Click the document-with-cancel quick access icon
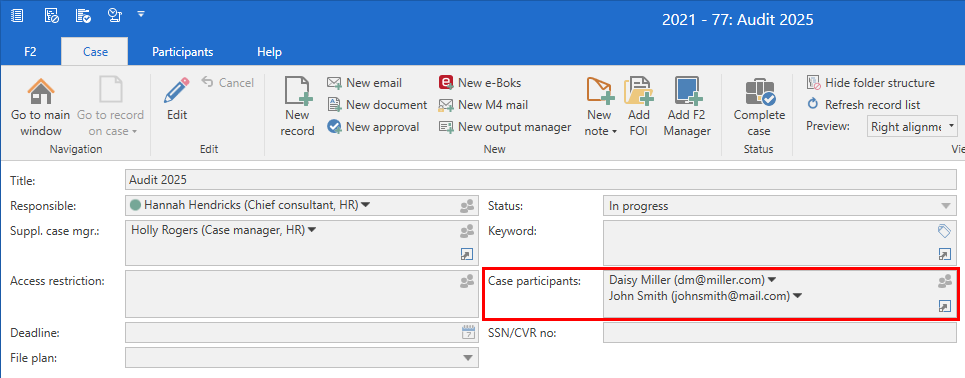This screenshot has width=965, height=378. pyautogui.click(x=52, y=15)
